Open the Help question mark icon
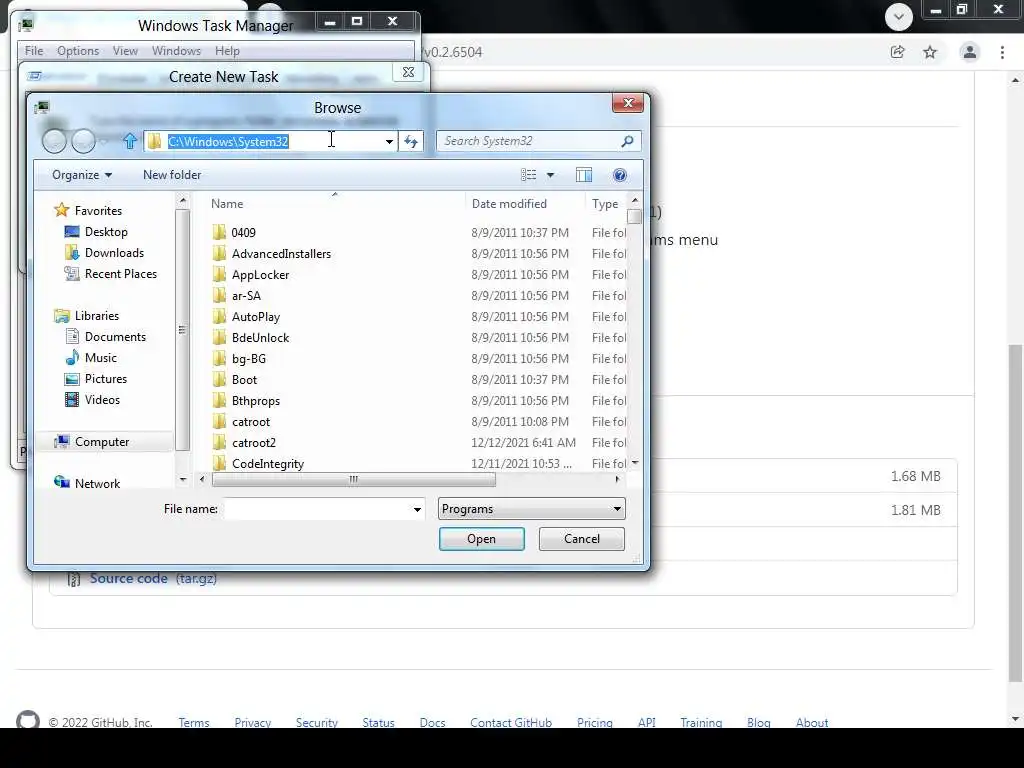This screenshot has height=768, width=1024. point(620,174)
